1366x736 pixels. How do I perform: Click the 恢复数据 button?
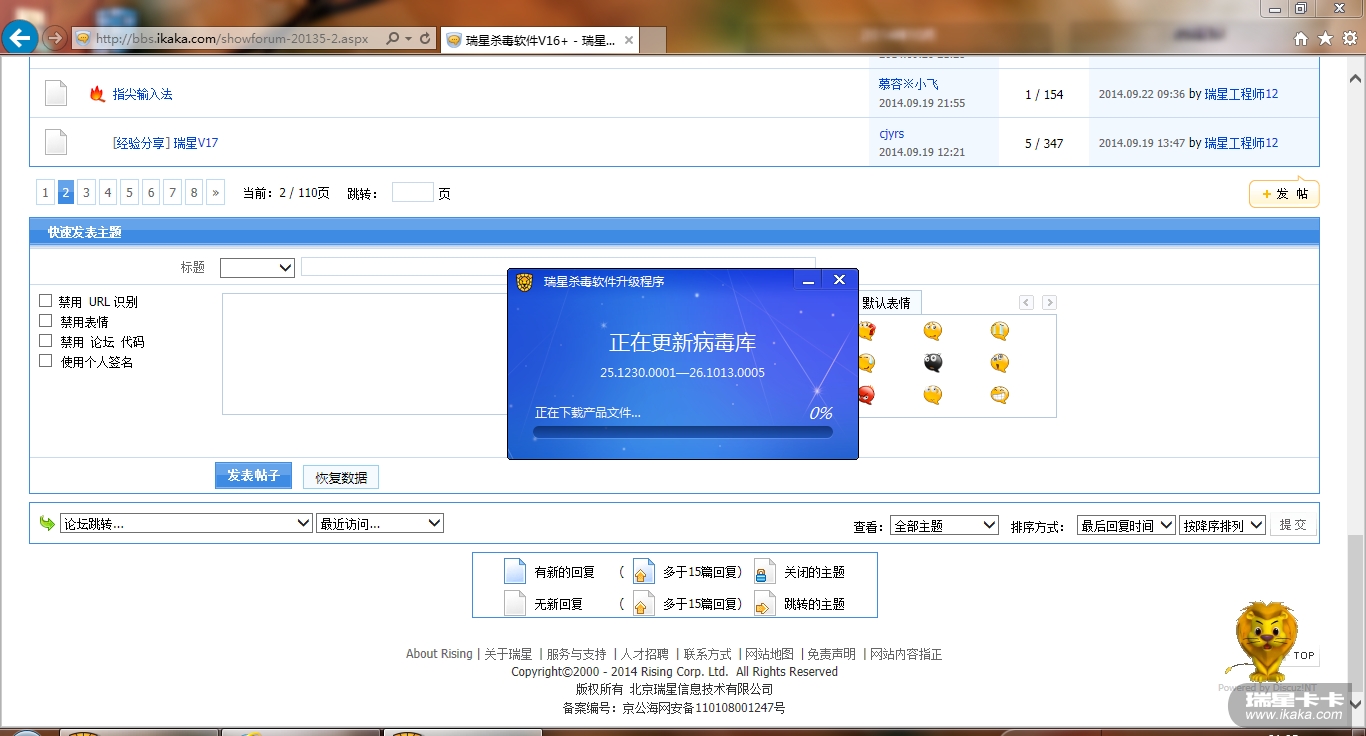pos(341,478)
